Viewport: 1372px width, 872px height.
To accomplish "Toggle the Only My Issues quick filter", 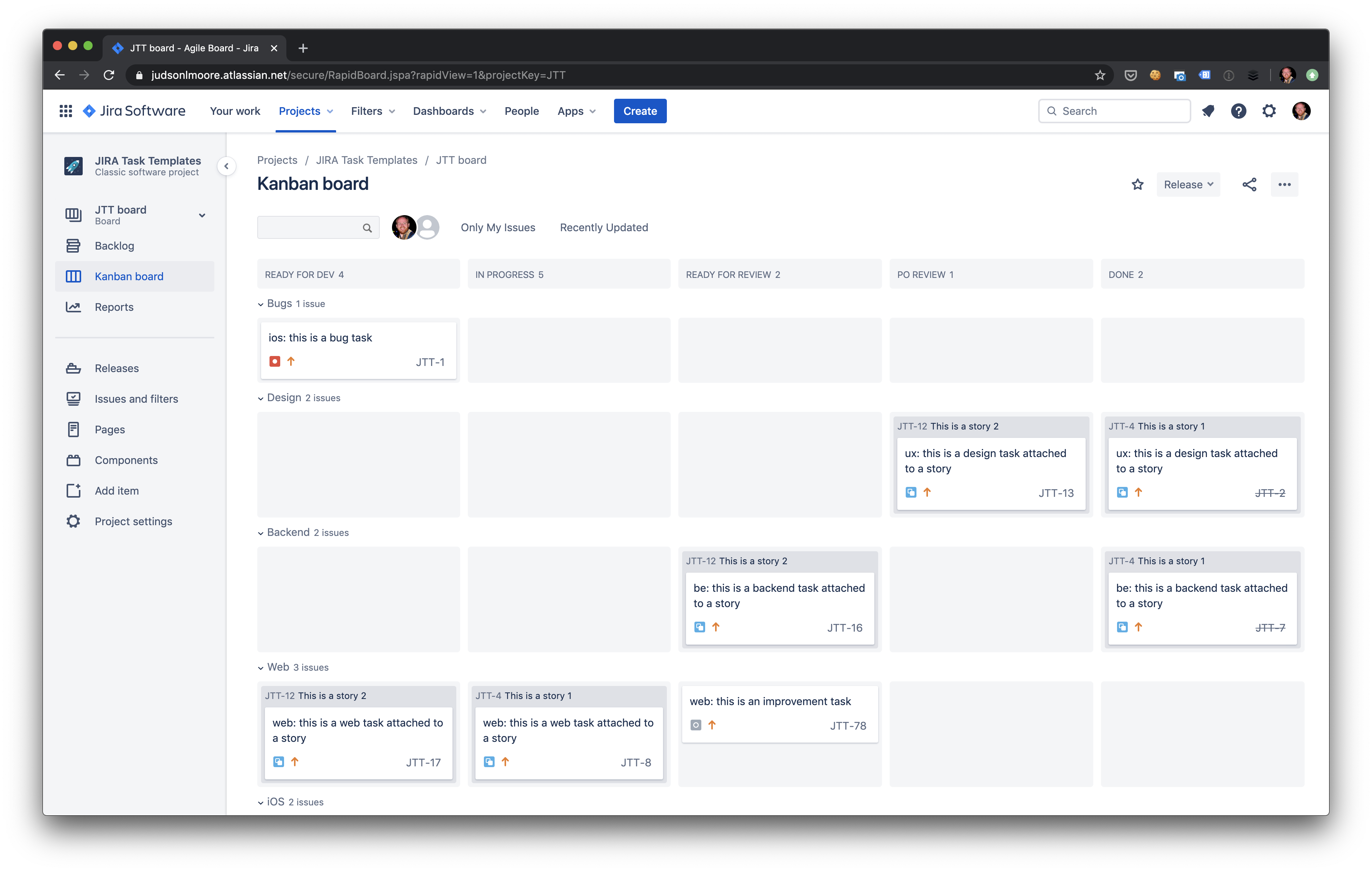I will coord(498,227).
